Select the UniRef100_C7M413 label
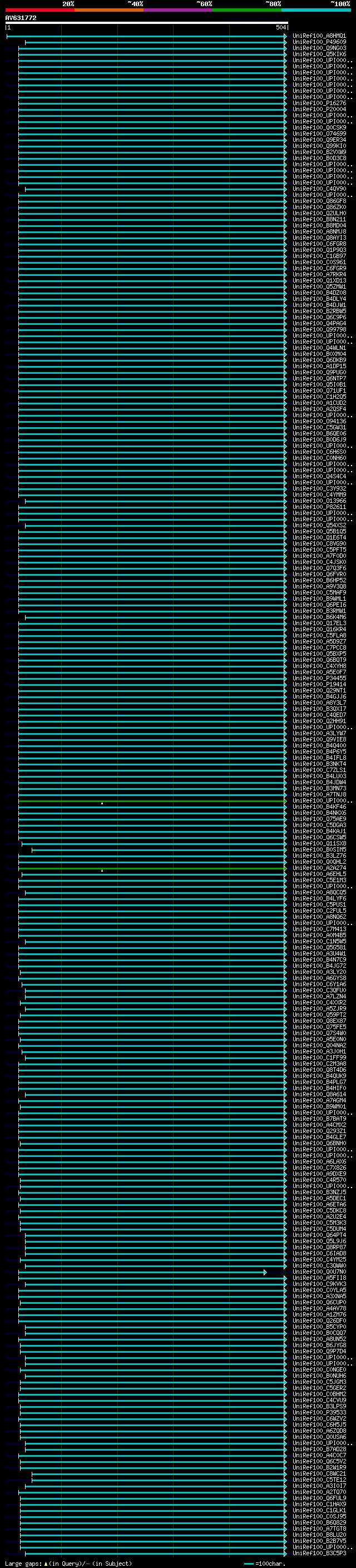This screenshot has height=1568, width=356. click(319, 929)
